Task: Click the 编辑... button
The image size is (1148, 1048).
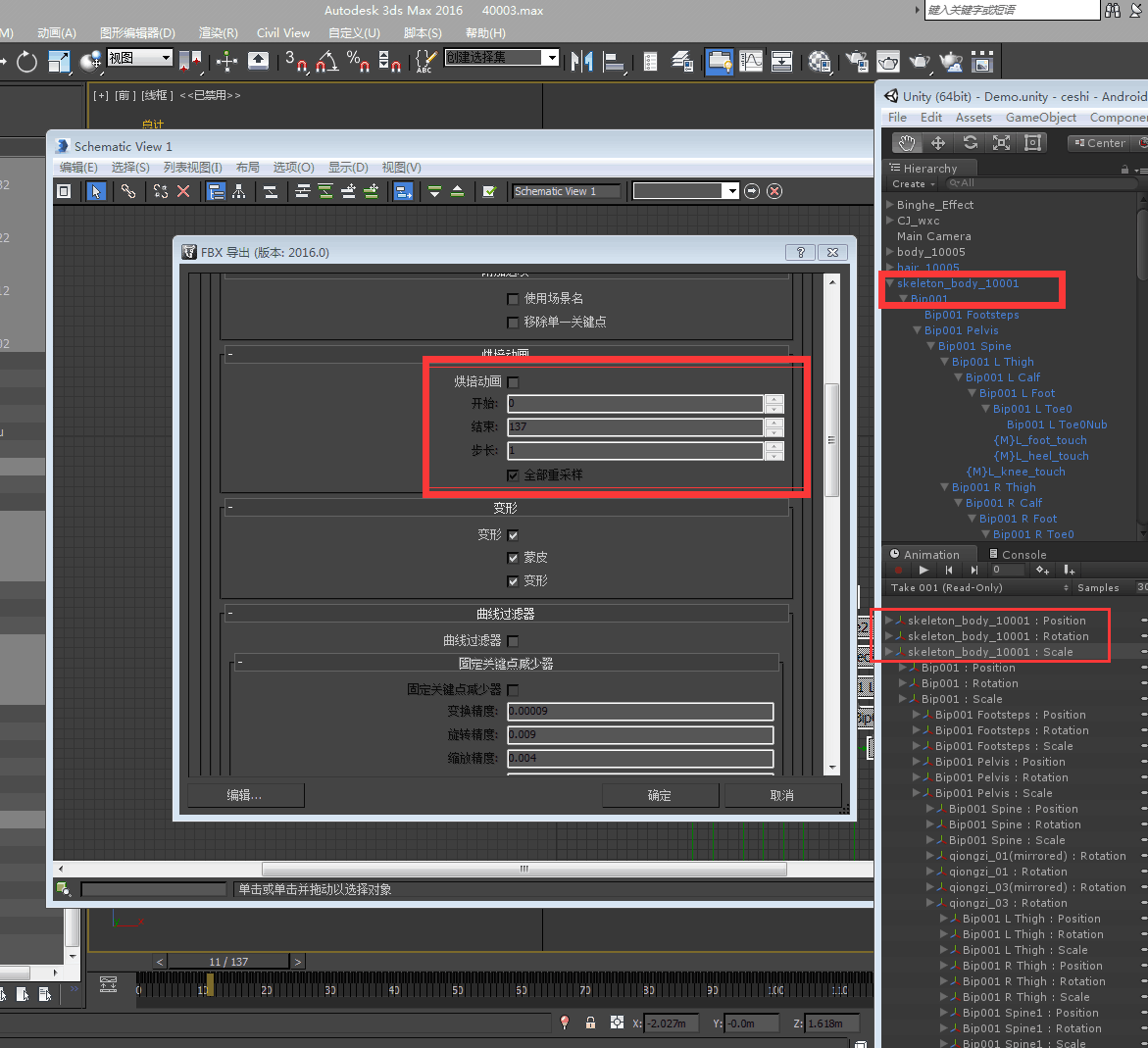Action: coord(245,795)
